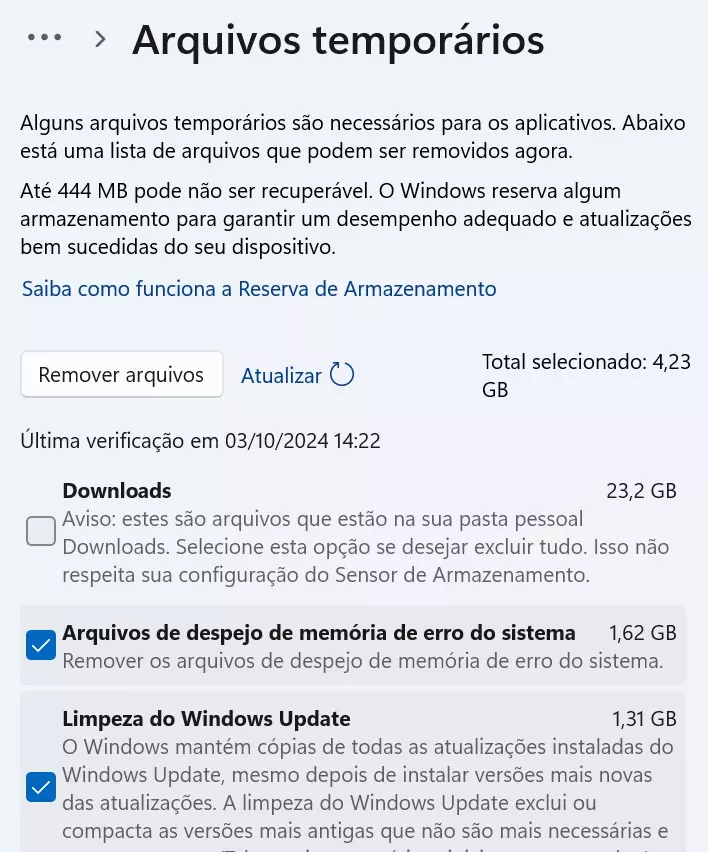Select Arquivos de despejo de memória heading

pyautogui.click(x=319, y=632)
